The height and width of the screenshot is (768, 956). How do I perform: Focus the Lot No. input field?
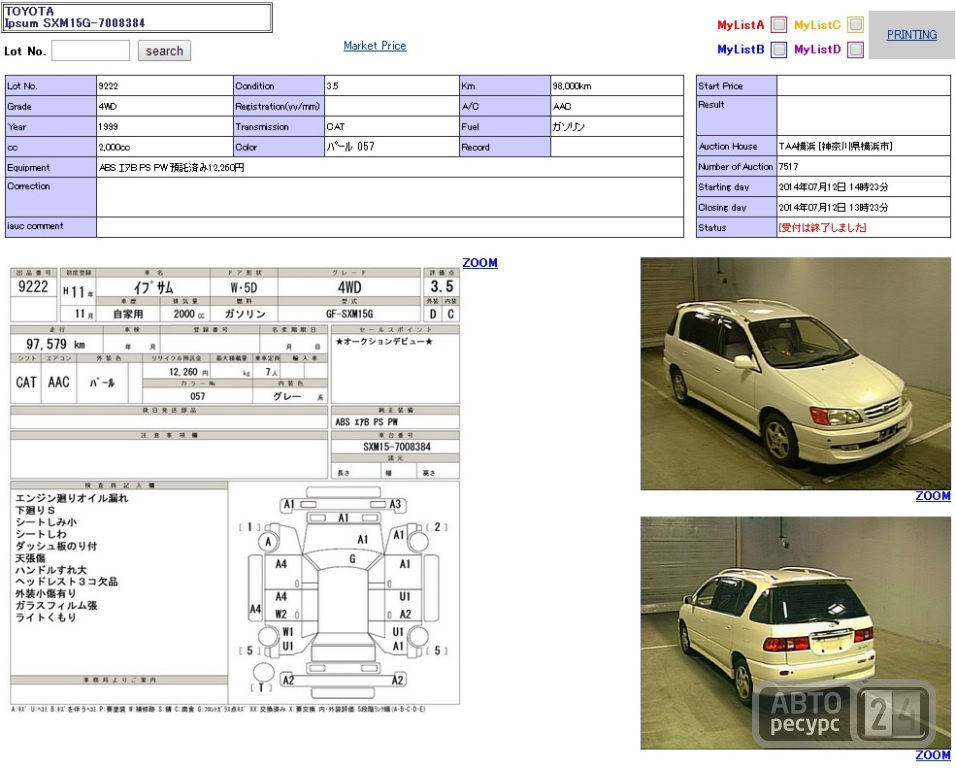pos(91,51)
